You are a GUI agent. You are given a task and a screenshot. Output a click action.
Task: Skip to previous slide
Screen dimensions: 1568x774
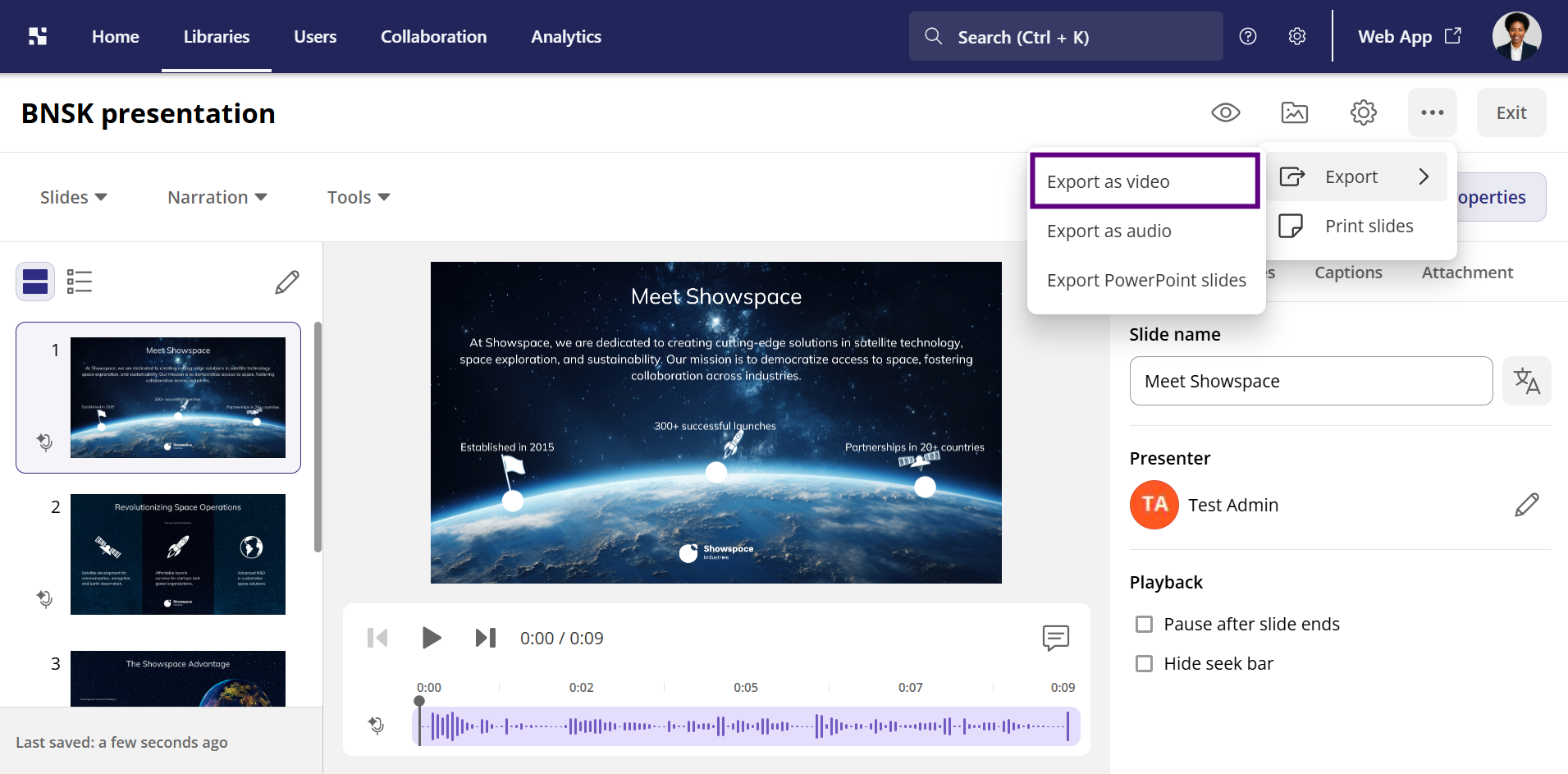[377, 638]
